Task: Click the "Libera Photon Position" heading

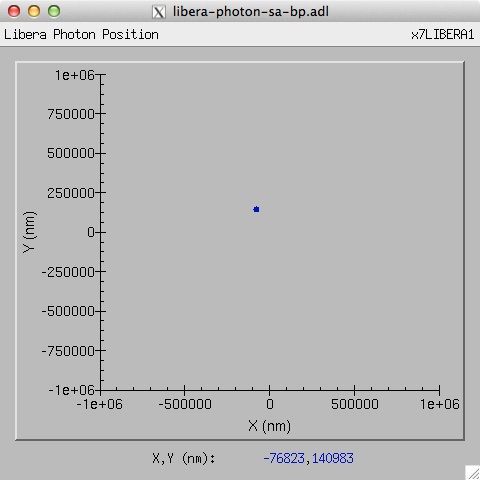Action: (x=81, y=35)
